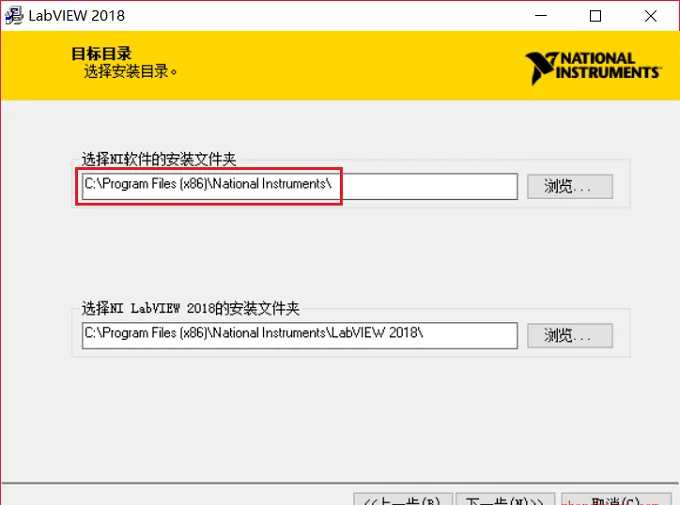This screenshot has width=680, height=505.
Task: Click the 选择NI LabVIEW 2018的安装文件夹 label
Action: [191, 308]
